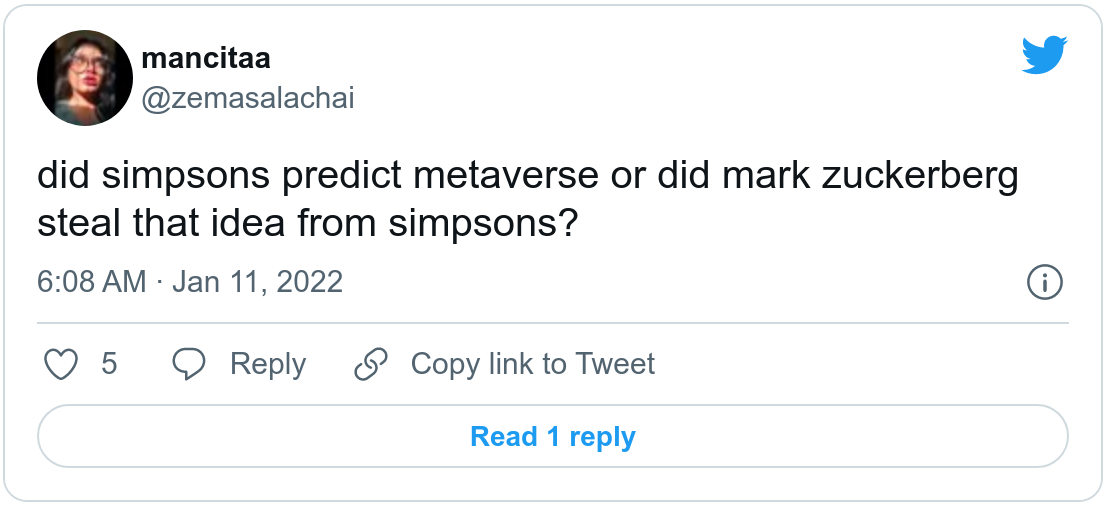
Task: Click the like count "5"
Action: [109, 364]
